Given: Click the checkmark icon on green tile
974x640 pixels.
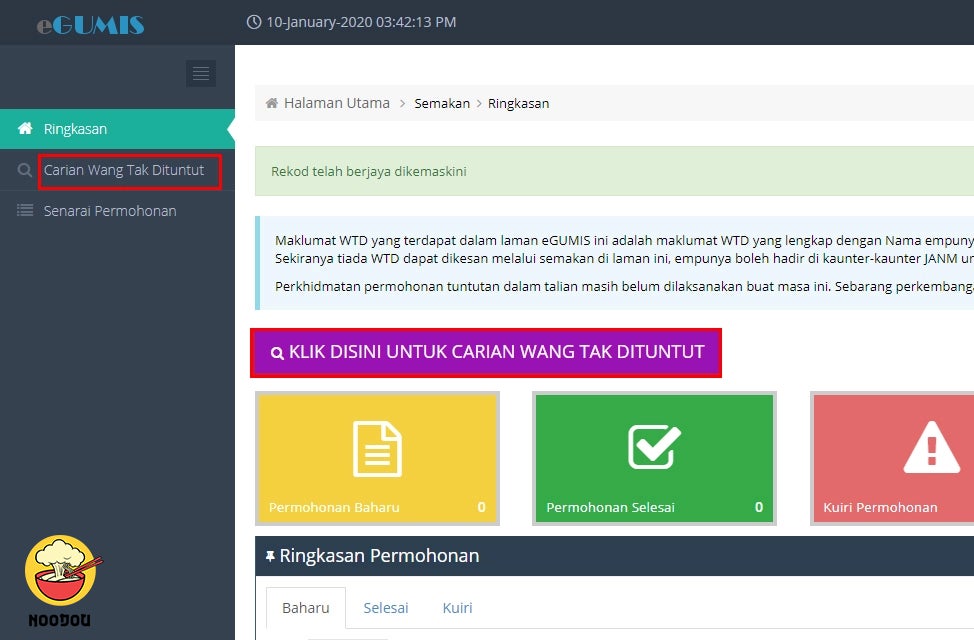Looking at the screenshot, I should click(x=654, y=447).
